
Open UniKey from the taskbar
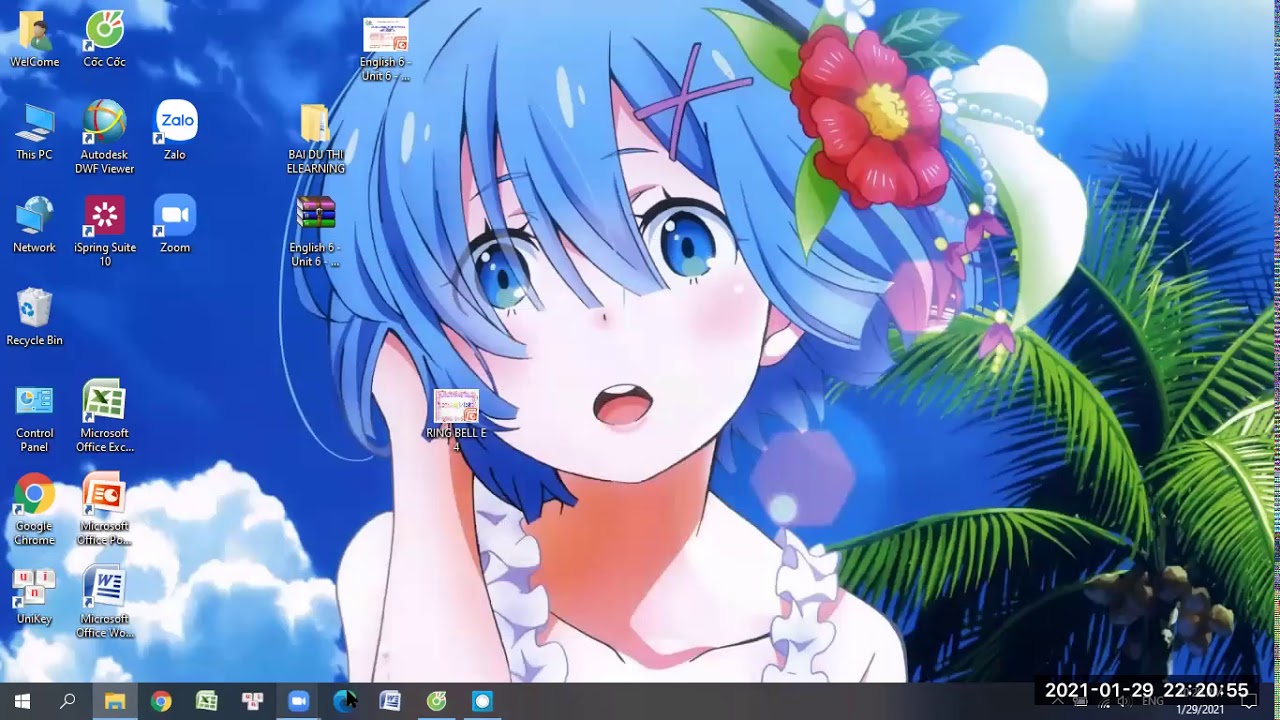253,701
